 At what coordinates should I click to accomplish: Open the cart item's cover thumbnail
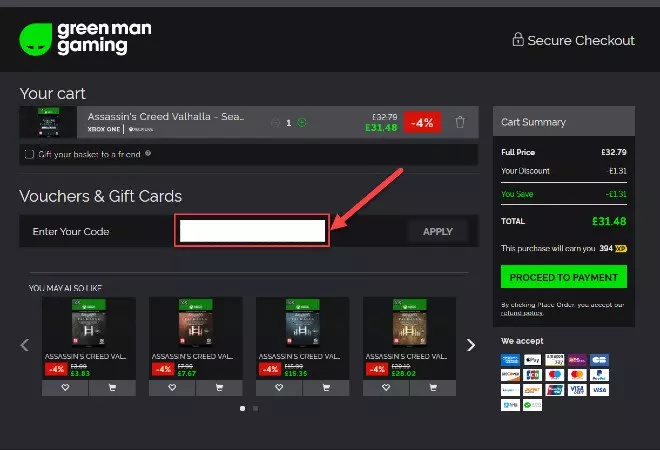pyautogui.click(x=48, y=122)
